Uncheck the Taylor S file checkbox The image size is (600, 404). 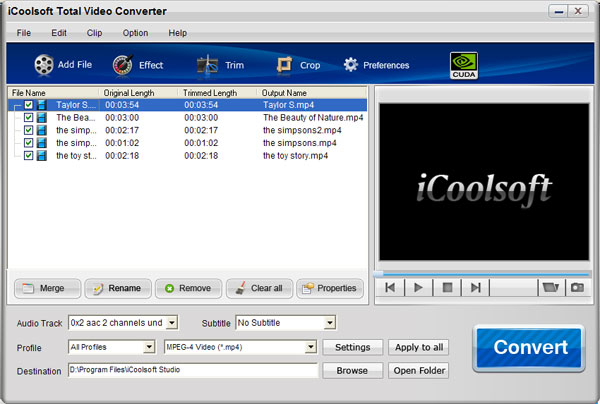click(28, 104)
